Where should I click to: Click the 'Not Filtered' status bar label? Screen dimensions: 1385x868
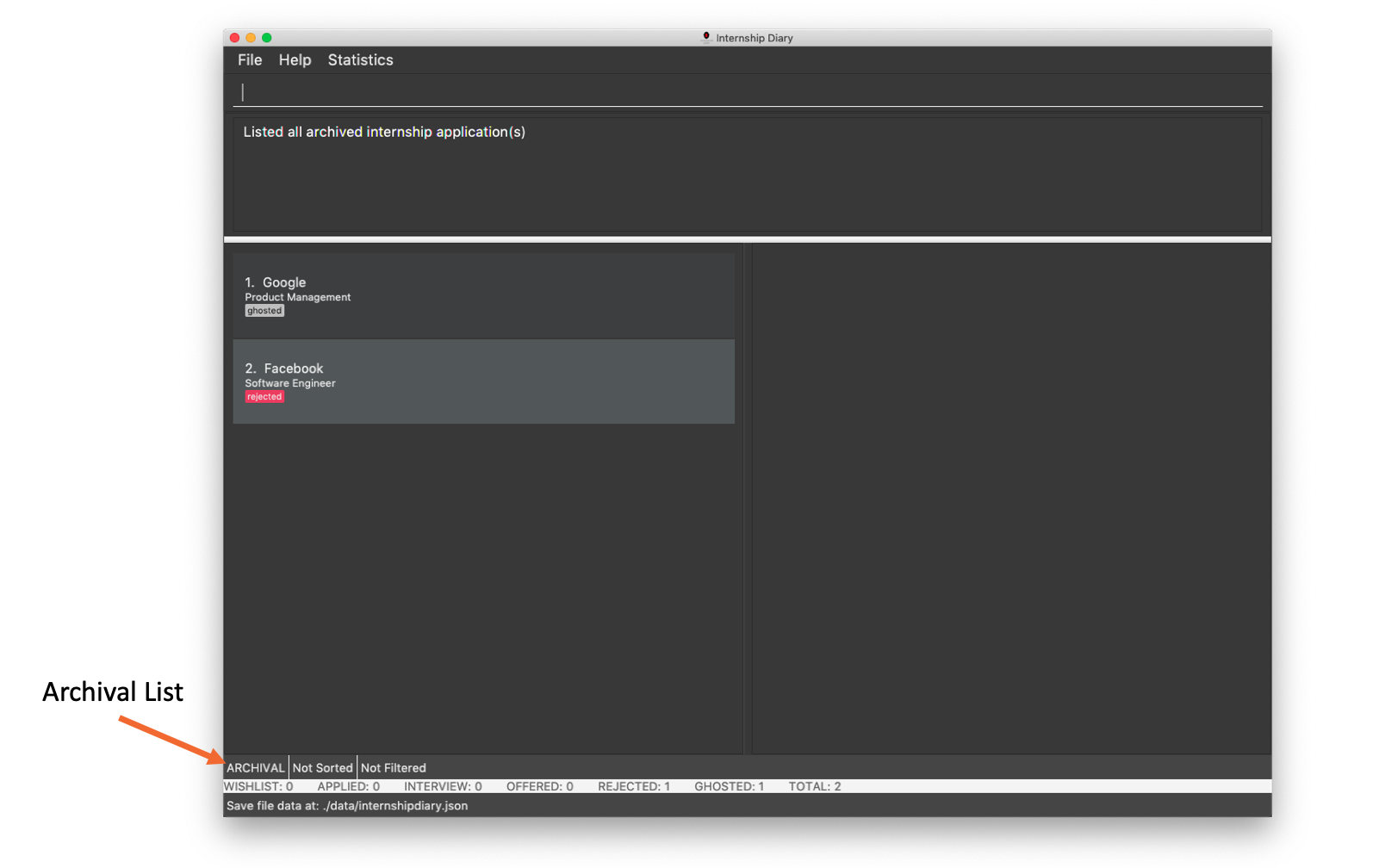[x=394, y=768]
